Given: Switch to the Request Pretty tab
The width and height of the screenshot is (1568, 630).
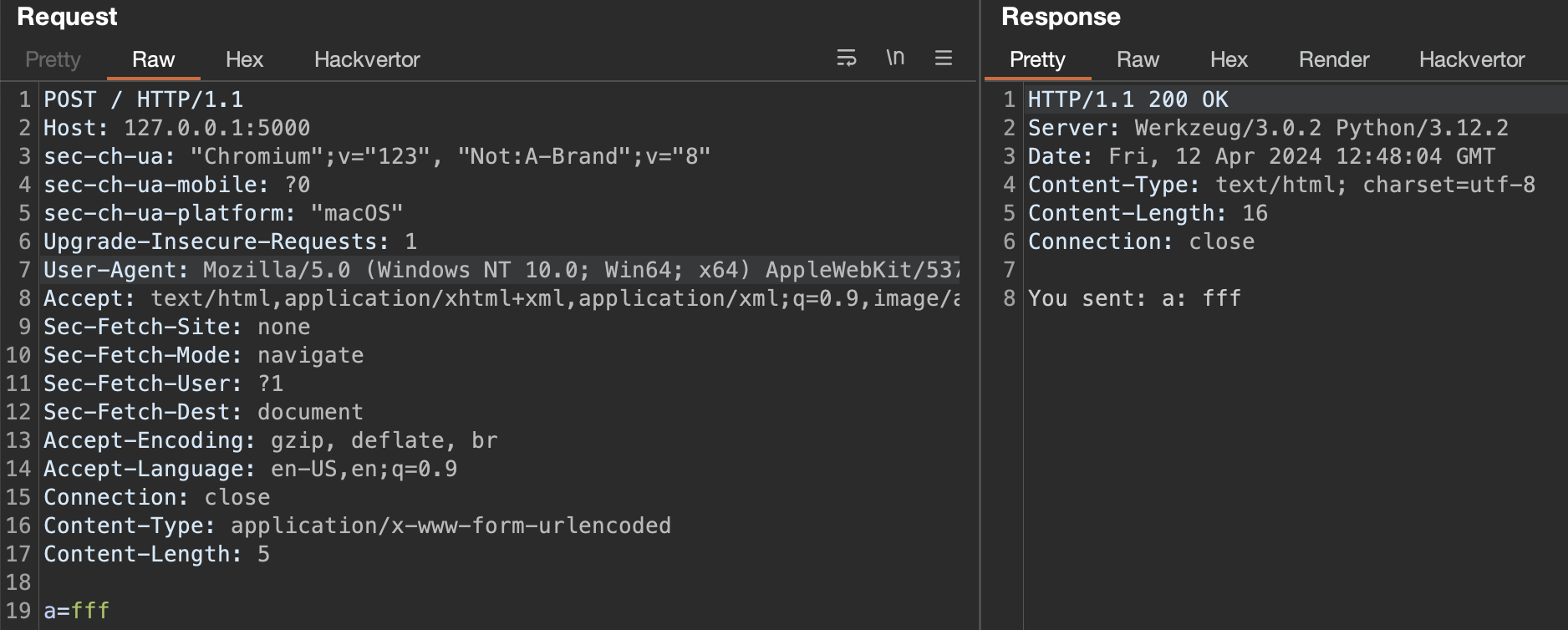Looking at the screenshot, I should 53,59.
